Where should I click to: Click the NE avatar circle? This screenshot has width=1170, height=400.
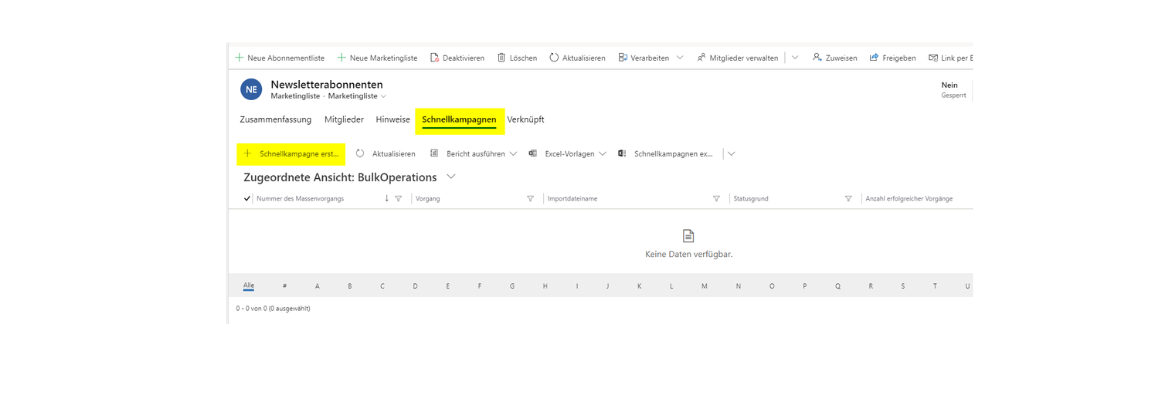(x=251, y=89)
